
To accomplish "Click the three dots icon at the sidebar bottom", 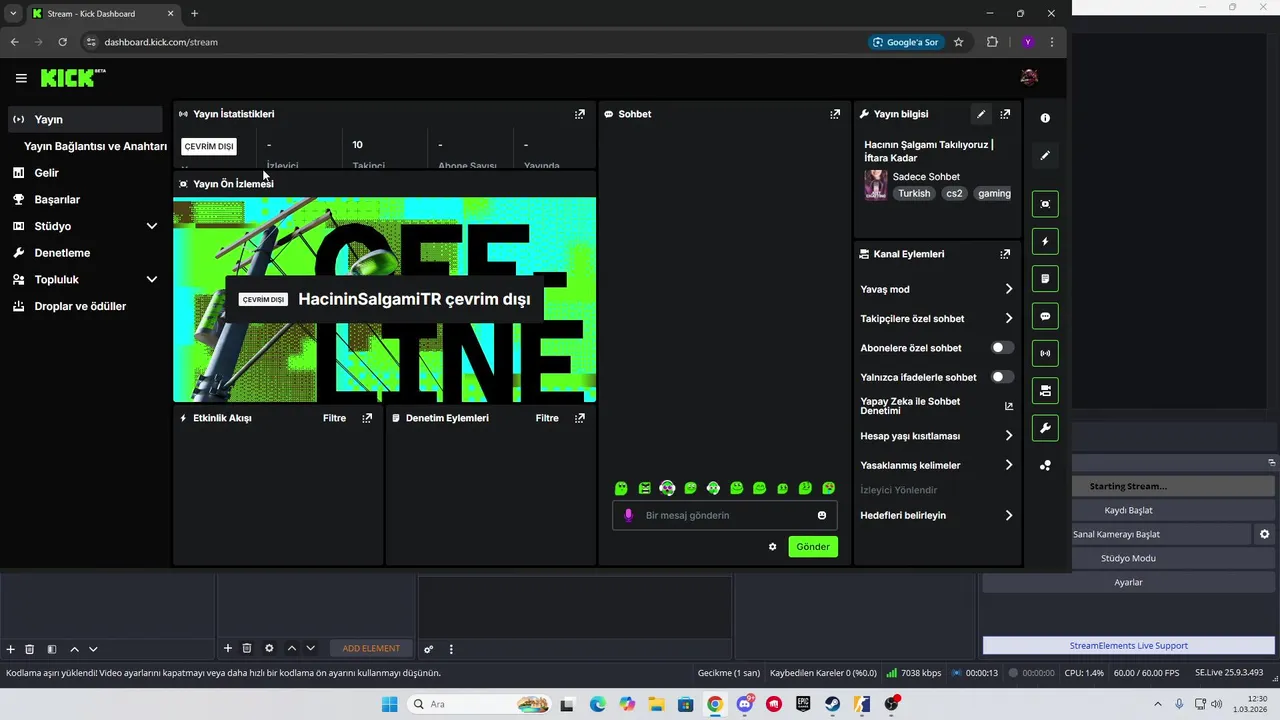I will (x=1045, y=465).
